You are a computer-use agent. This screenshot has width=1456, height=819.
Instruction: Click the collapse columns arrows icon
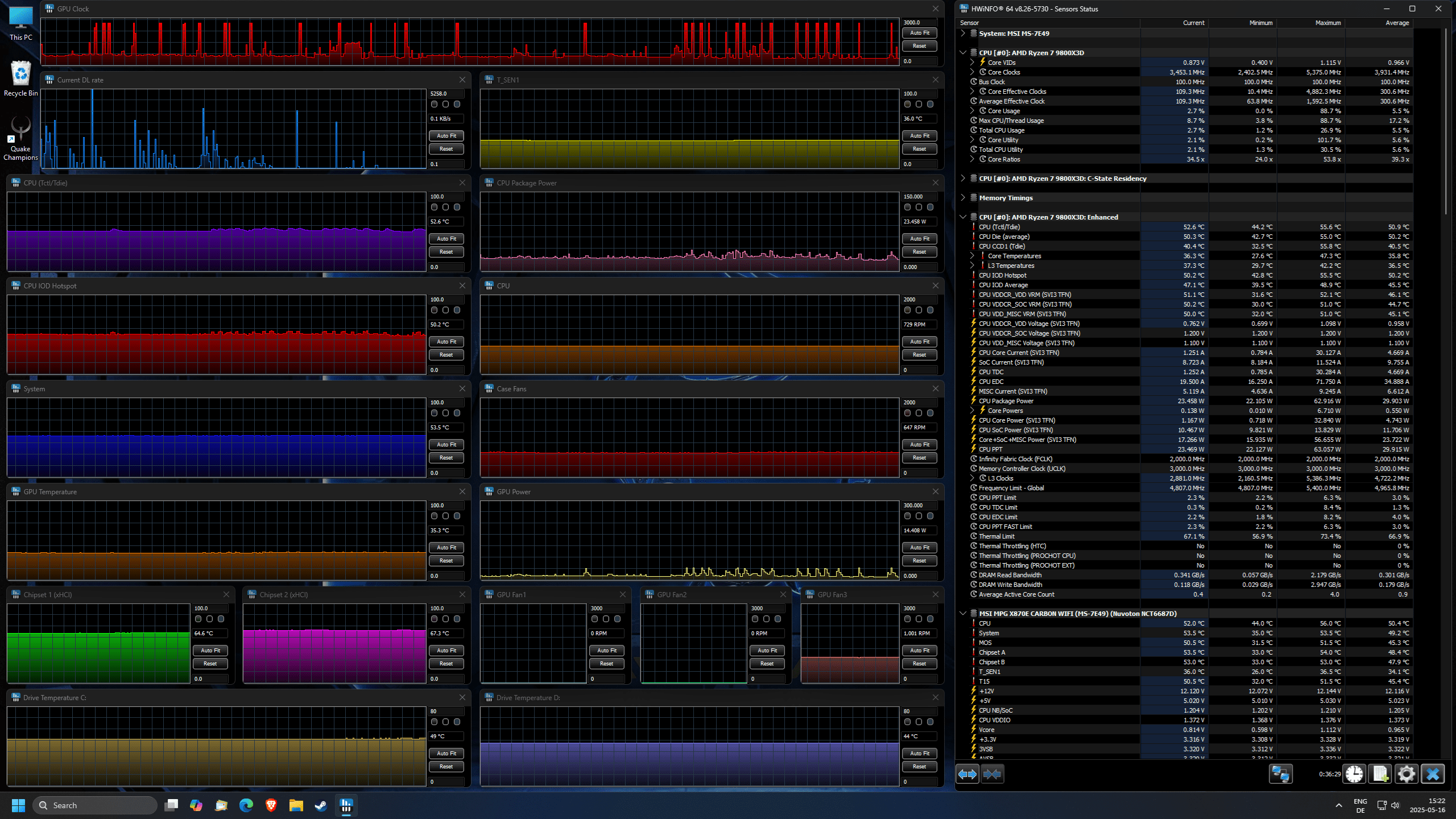(x=992, y=774)
